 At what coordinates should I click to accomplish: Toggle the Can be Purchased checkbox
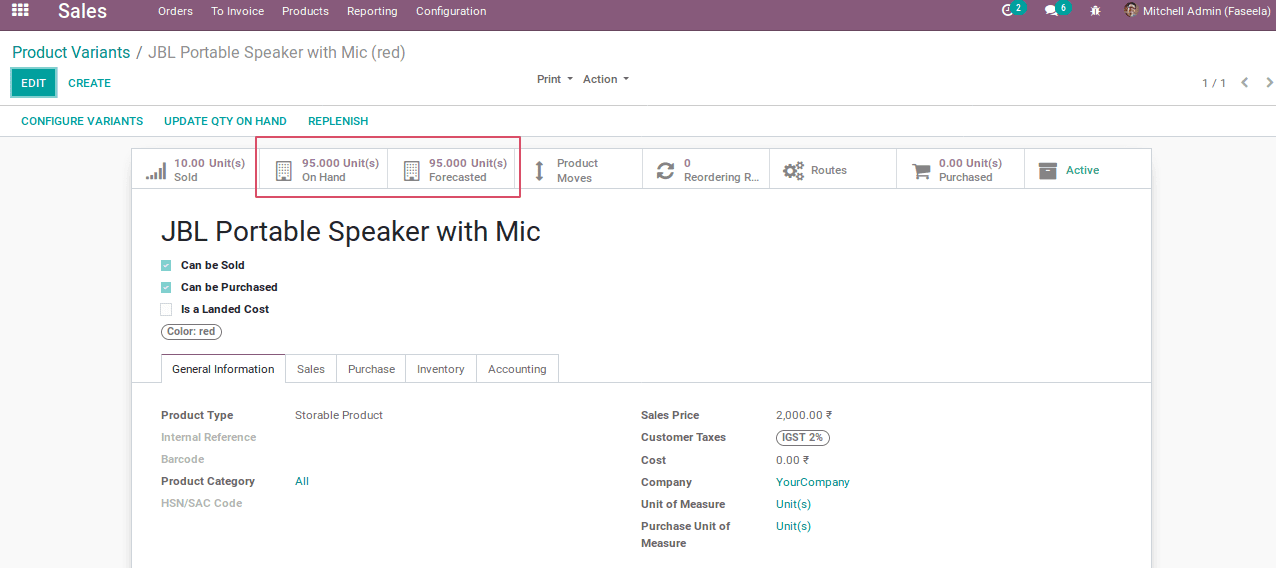pyautogui.click(x=166, y=287)
